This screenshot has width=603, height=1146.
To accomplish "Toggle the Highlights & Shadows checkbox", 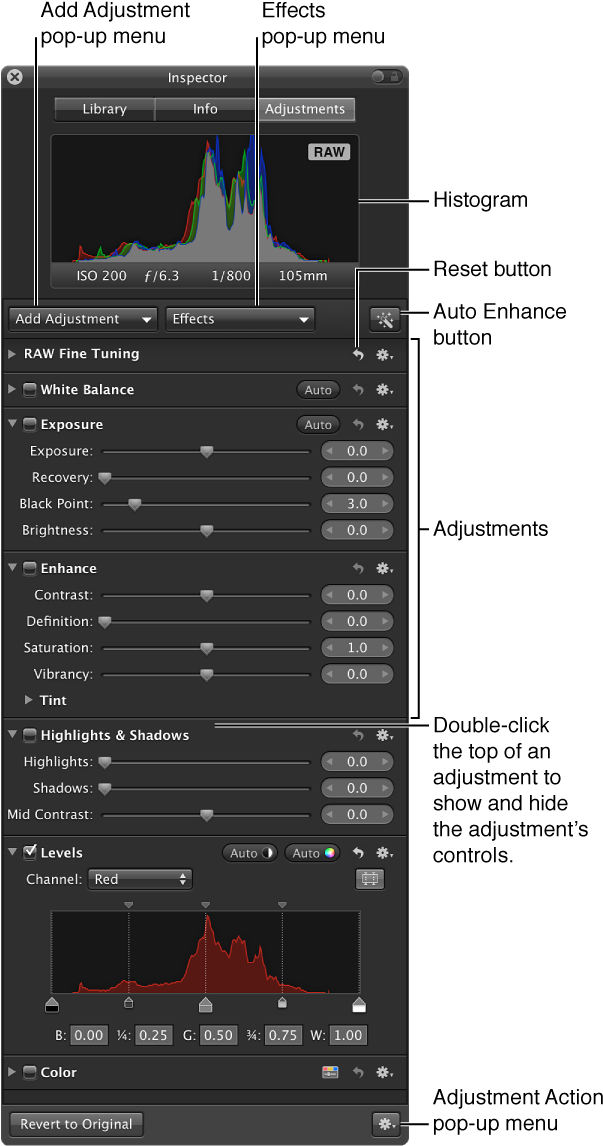I will [30, 736].
